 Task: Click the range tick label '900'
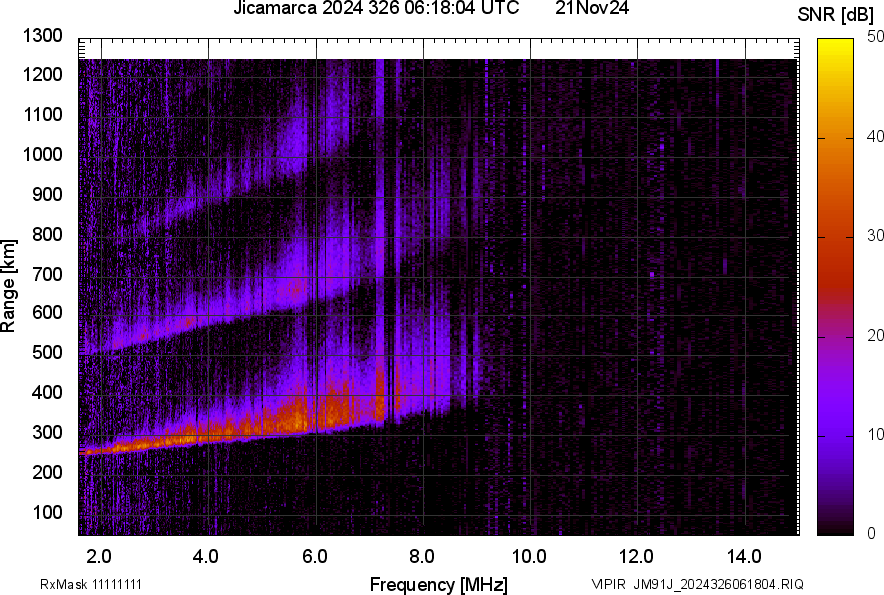47,194
